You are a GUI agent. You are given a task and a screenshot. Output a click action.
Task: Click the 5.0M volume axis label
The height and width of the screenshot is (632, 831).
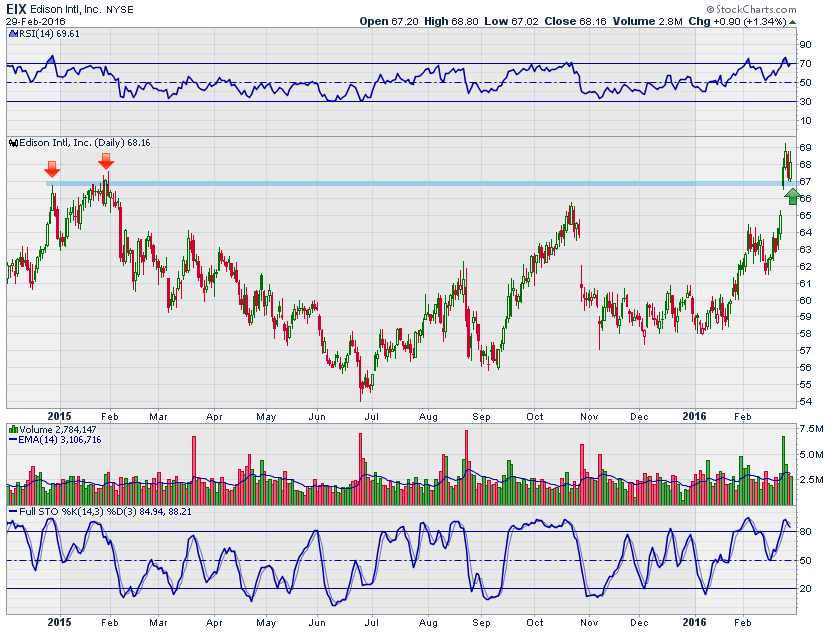(811, 455)
